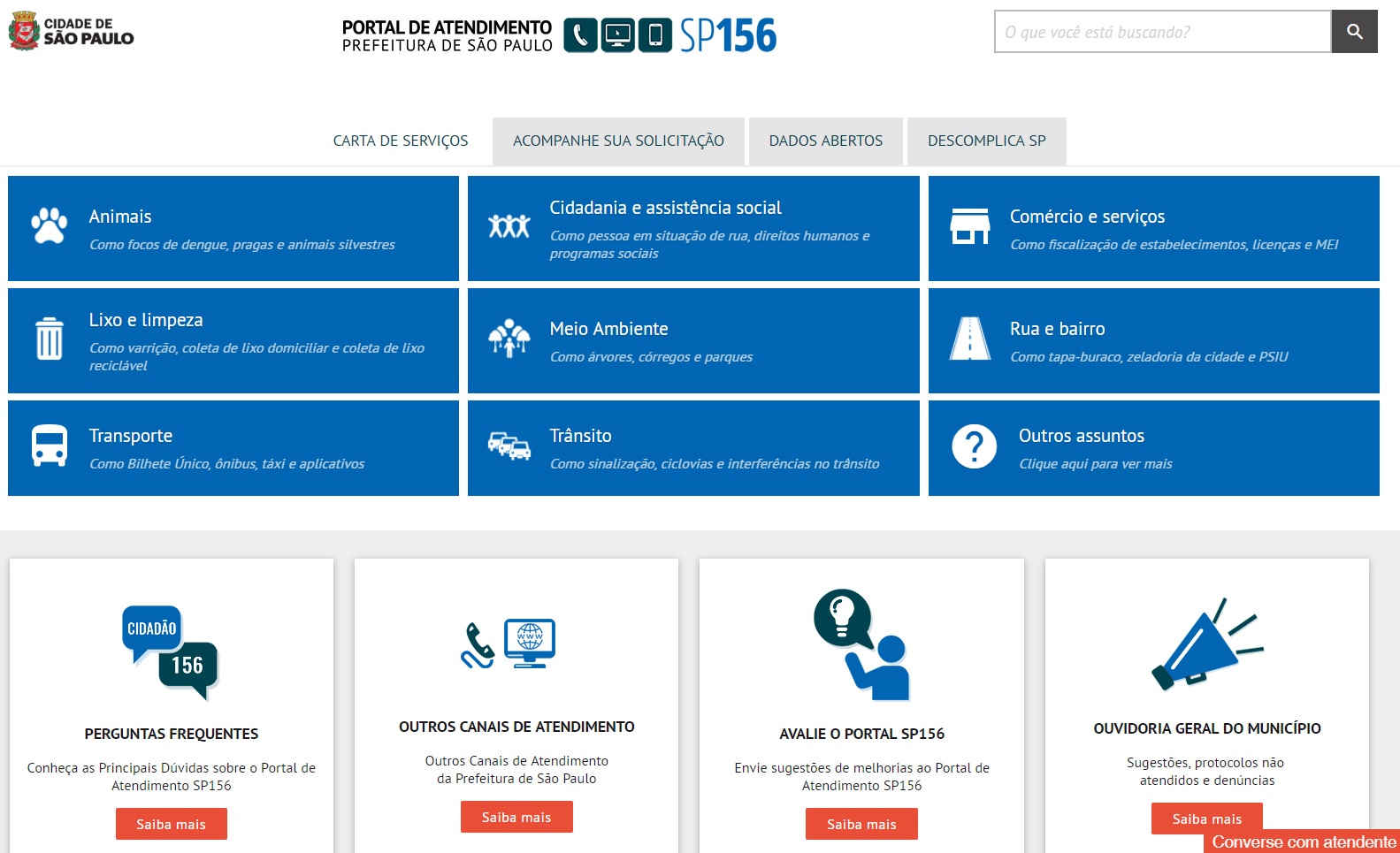Click 'Sugestões, protocolos não atendidos e denúncias' text
Viewport: 1400px width, 853px height.
coord(1206,772)
